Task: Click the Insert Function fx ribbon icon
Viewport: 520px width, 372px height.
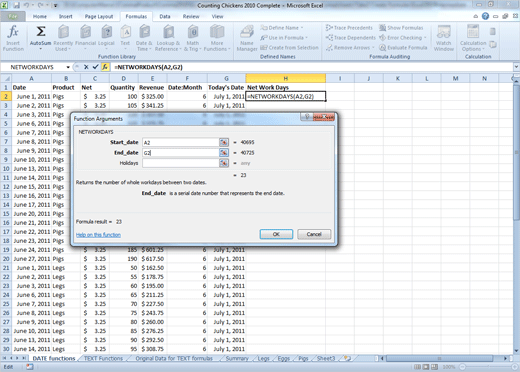Action: tap(13, 38)
